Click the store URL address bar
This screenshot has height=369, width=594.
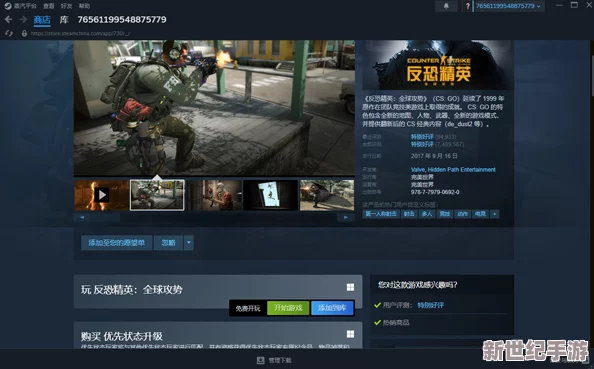coord(80,33)
